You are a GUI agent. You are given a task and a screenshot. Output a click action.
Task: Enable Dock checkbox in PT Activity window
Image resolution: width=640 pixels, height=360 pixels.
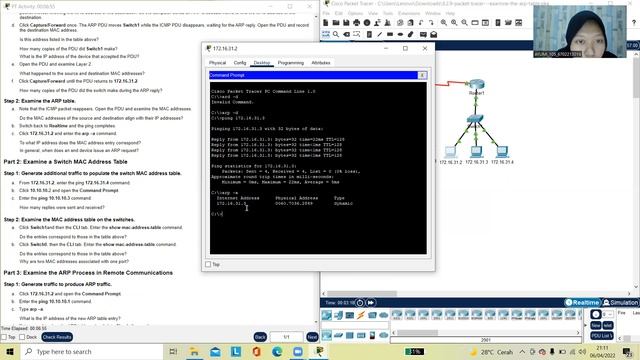pyautogui.click(x=22, y=337)
